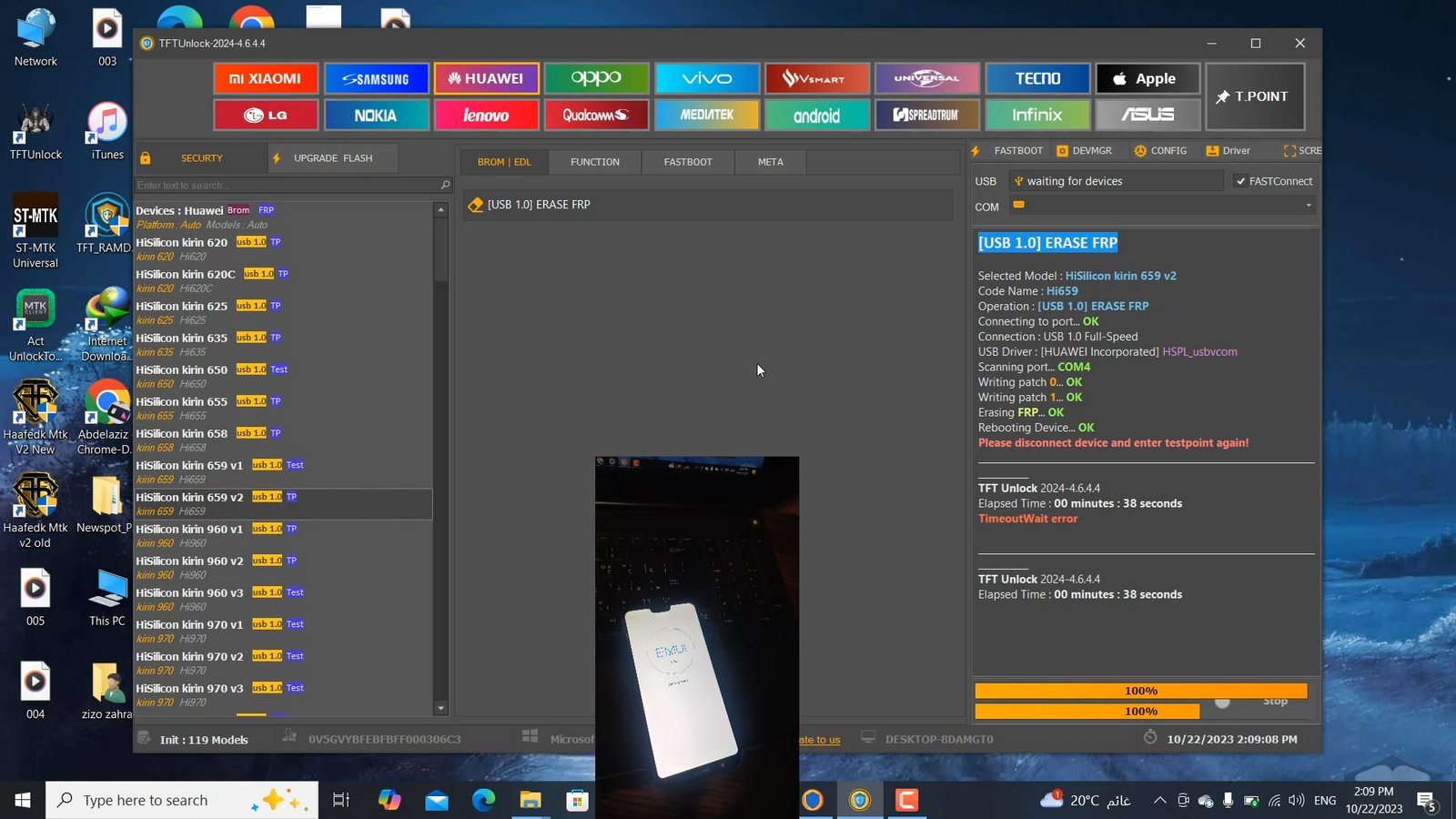Screen dimensions: 1456x819
Task: Open the FUNCTION tab
Action: pos(595,162)
